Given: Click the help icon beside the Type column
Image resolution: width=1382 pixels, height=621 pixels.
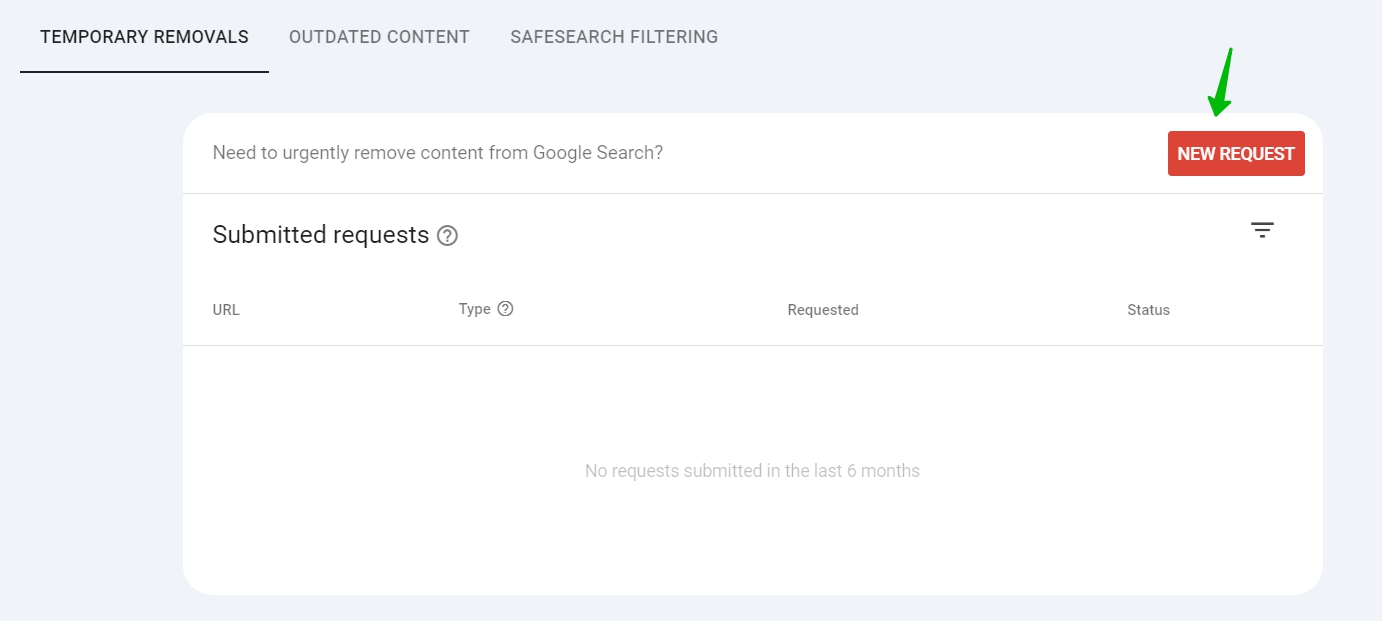Looking at the screenshot, I should 505,309.
